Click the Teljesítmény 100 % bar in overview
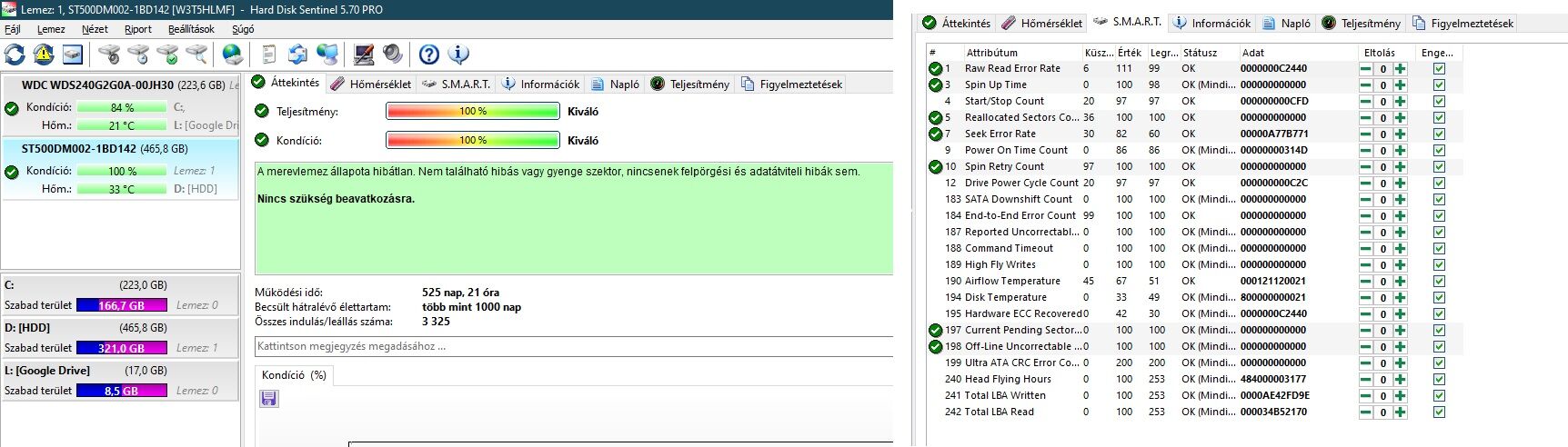This screenshot has height=447, width=1568. click(473, 111)
